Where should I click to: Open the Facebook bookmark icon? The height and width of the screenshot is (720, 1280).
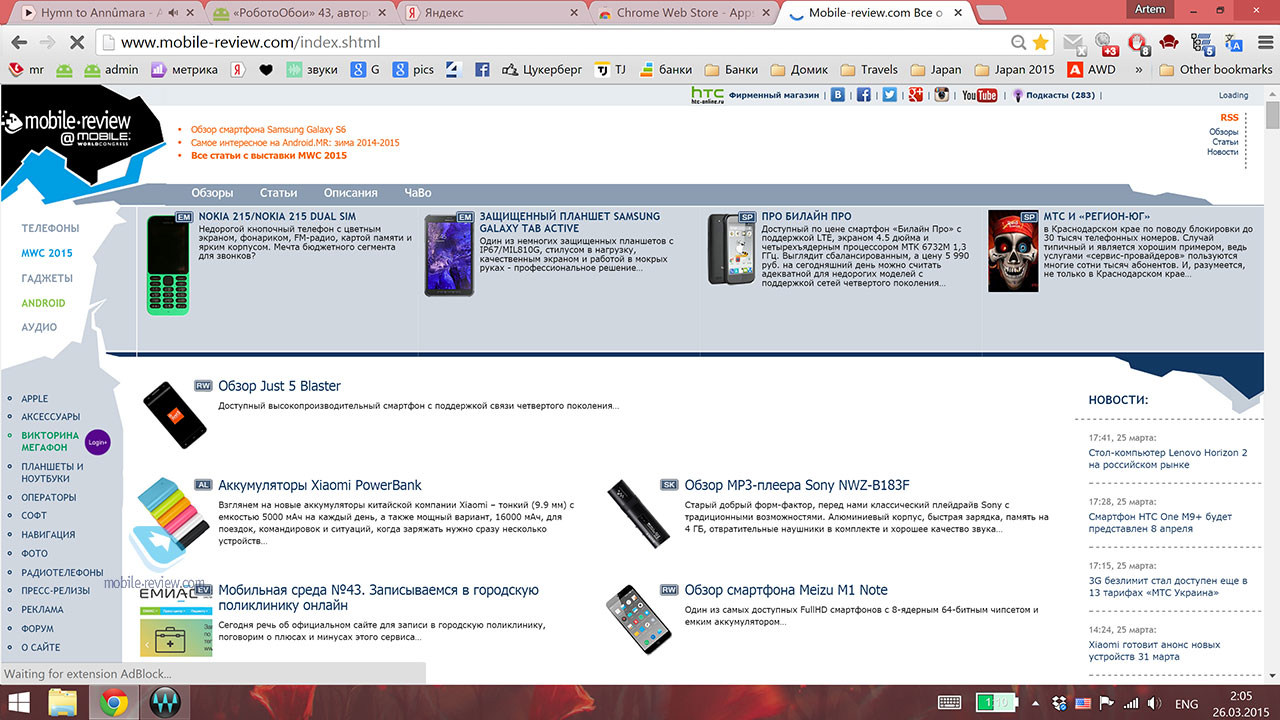coord(482,70)
